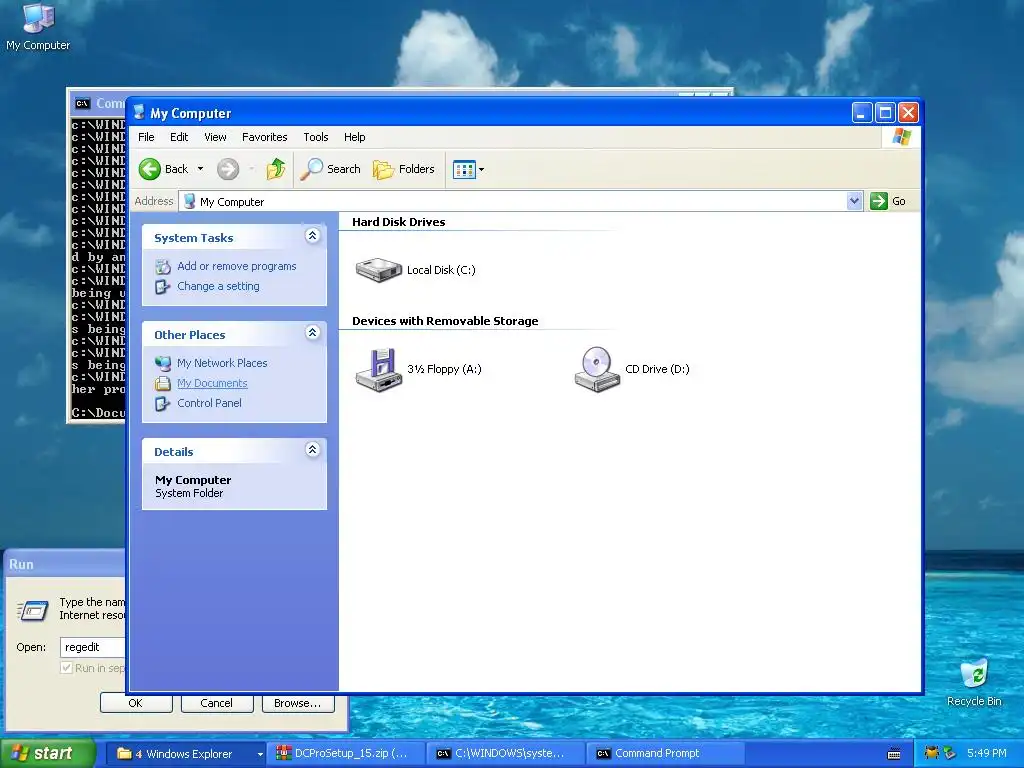Click the Hard Disk Drives group header
The width and height of the screenshot is (1024, 768).
click(x=398, y=222)
